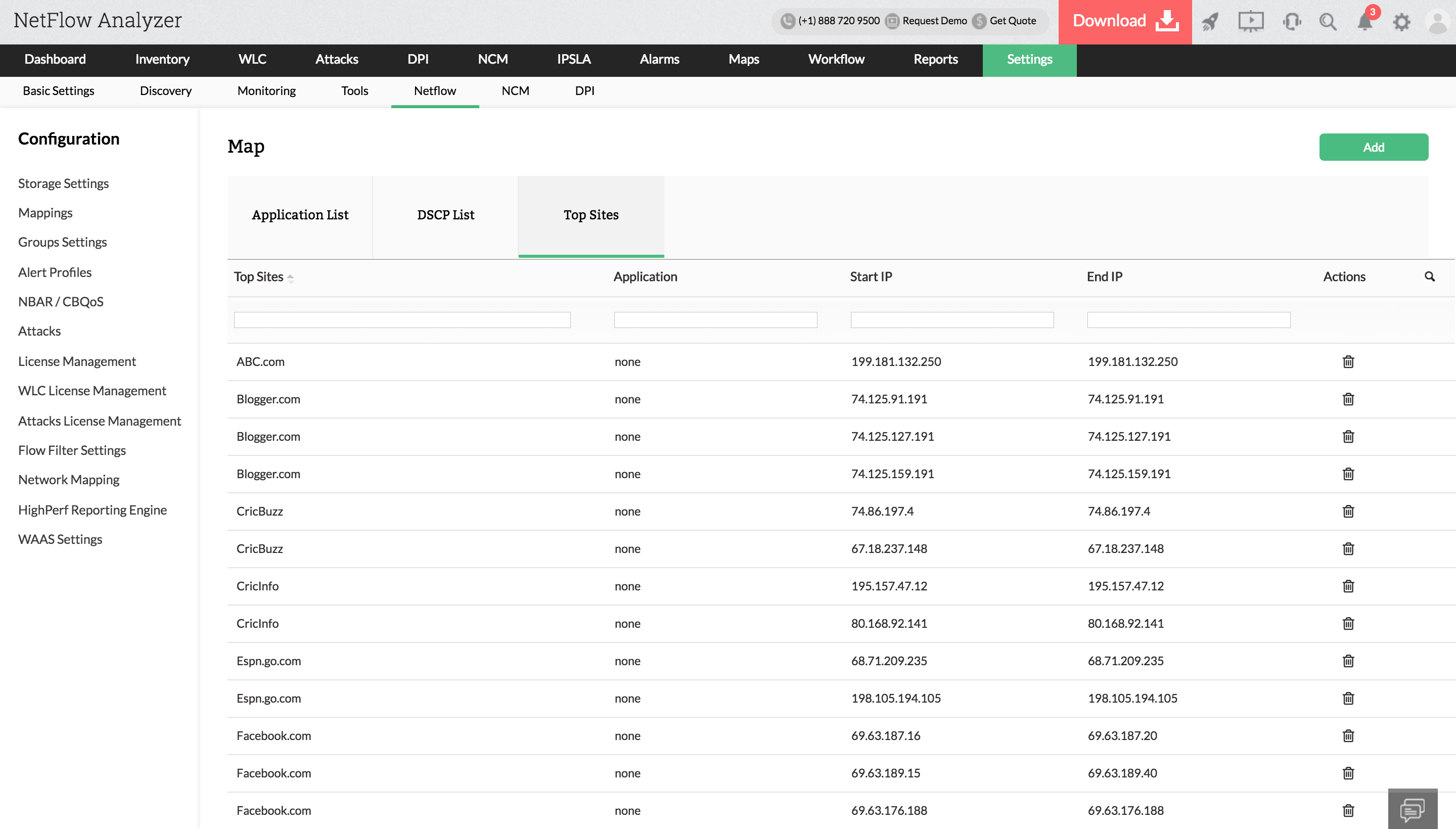Select the Monitoring settings sub-tab
Screen dimensions: 1456x829
(266, 90)
